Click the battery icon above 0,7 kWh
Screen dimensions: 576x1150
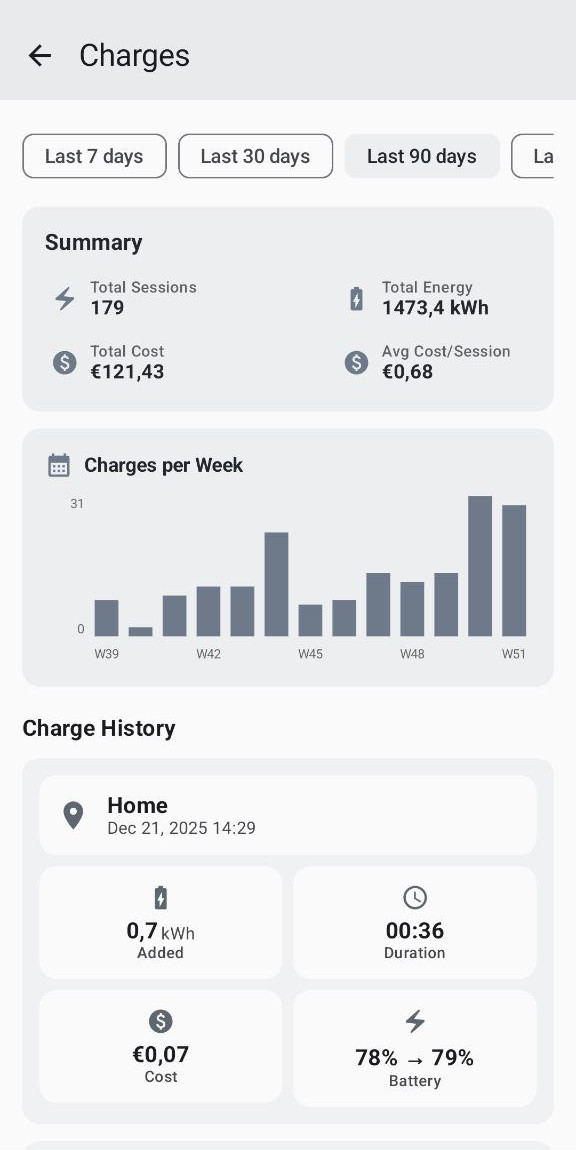(x=160, y=897)
